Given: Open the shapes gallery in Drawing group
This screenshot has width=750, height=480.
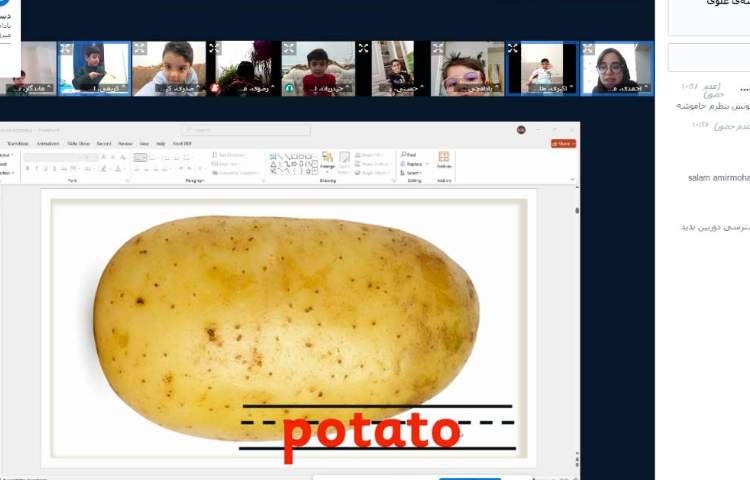Looking at the screenshot, I should [294, 164].
